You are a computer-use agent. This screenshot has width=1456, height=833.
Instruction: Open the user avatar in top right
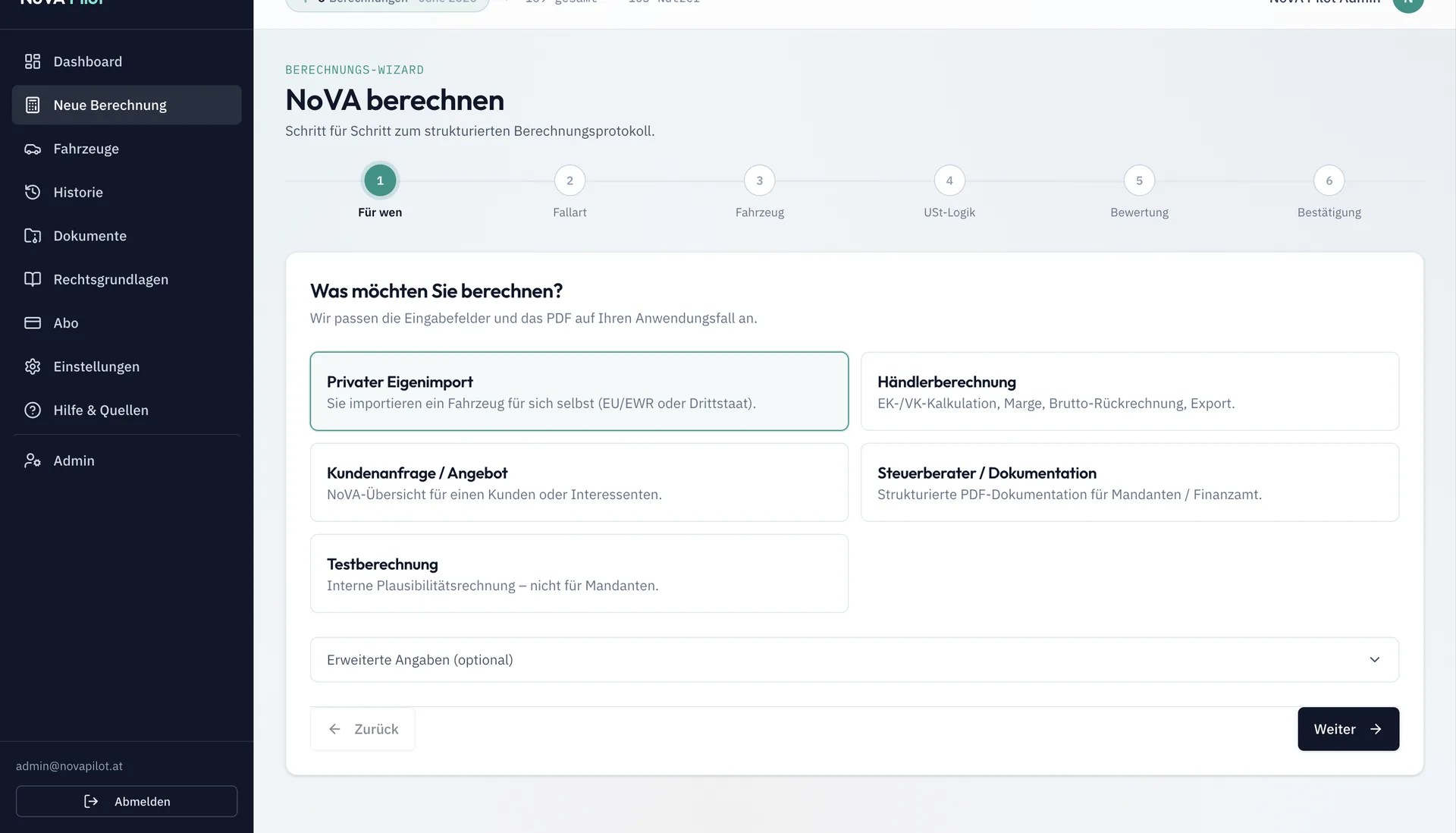click(x=1407, y=4)
